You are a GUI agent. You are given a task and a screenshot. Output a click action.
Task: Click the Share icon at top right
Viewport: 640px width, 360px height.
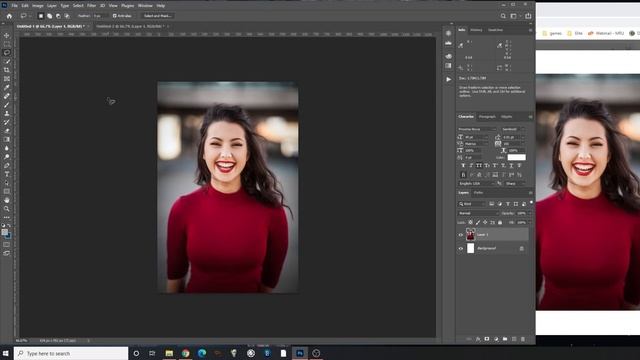click(528, 16)
